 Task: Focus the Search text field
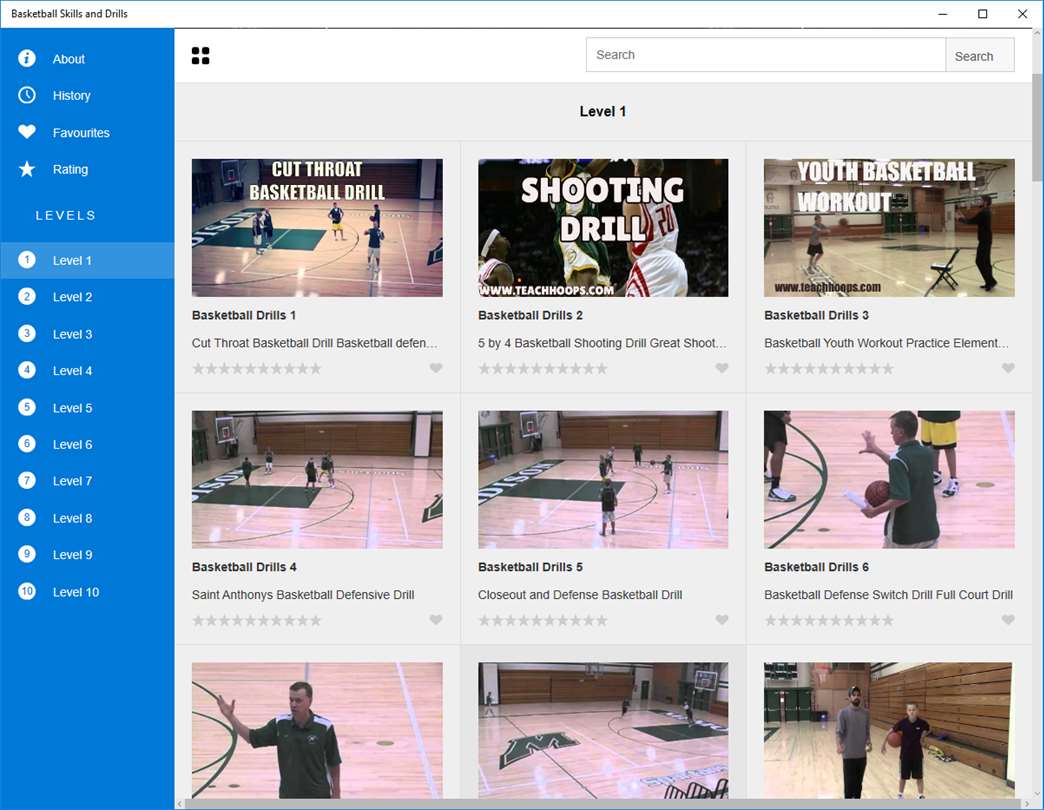pyautogui.click(x=766, y=55)
